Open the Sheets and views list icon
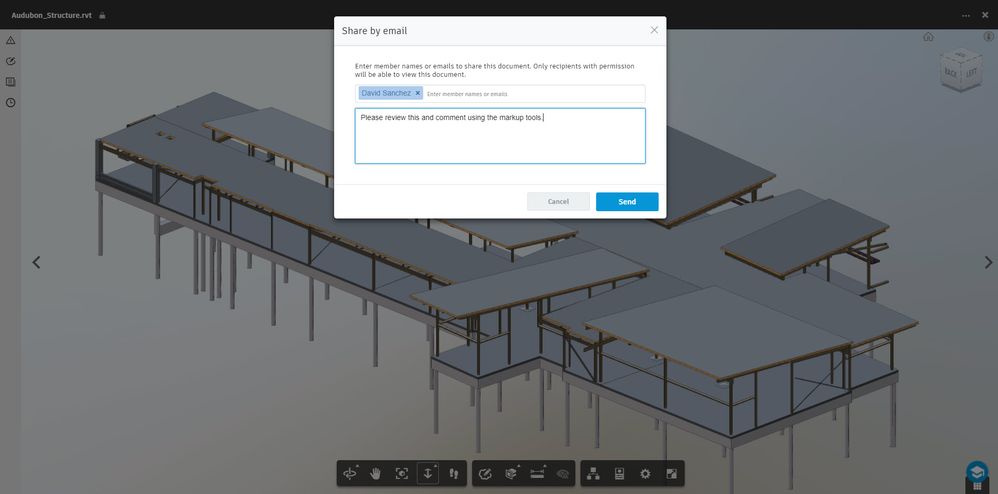The height and width of the screenshot is (494, 998). [10, 81]
